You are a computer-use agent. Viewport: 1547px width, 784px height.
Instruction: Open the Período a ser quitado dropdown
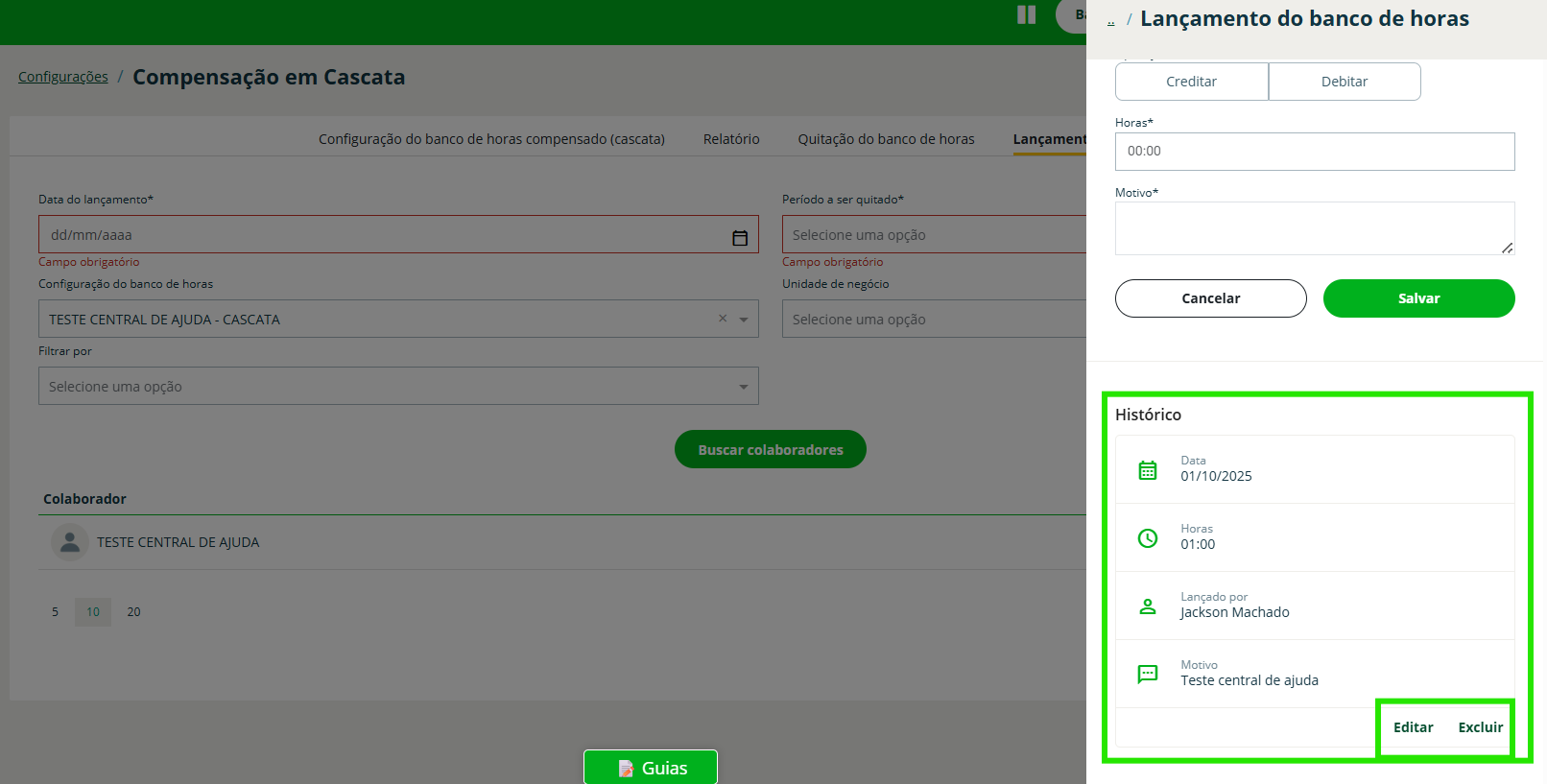tap(931, 235)
